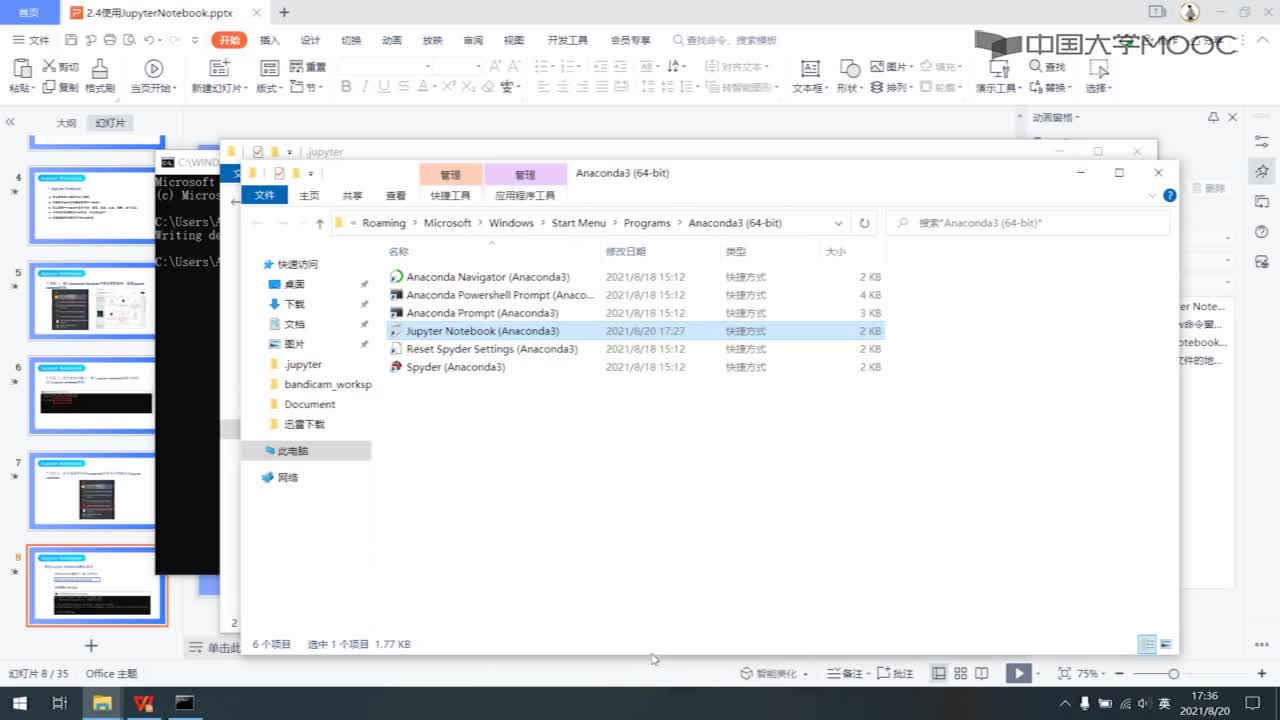Click WPS save icon in quick toolbar
The height and width of the screenshot is (720, 1280).
click(x=71, y=40)
